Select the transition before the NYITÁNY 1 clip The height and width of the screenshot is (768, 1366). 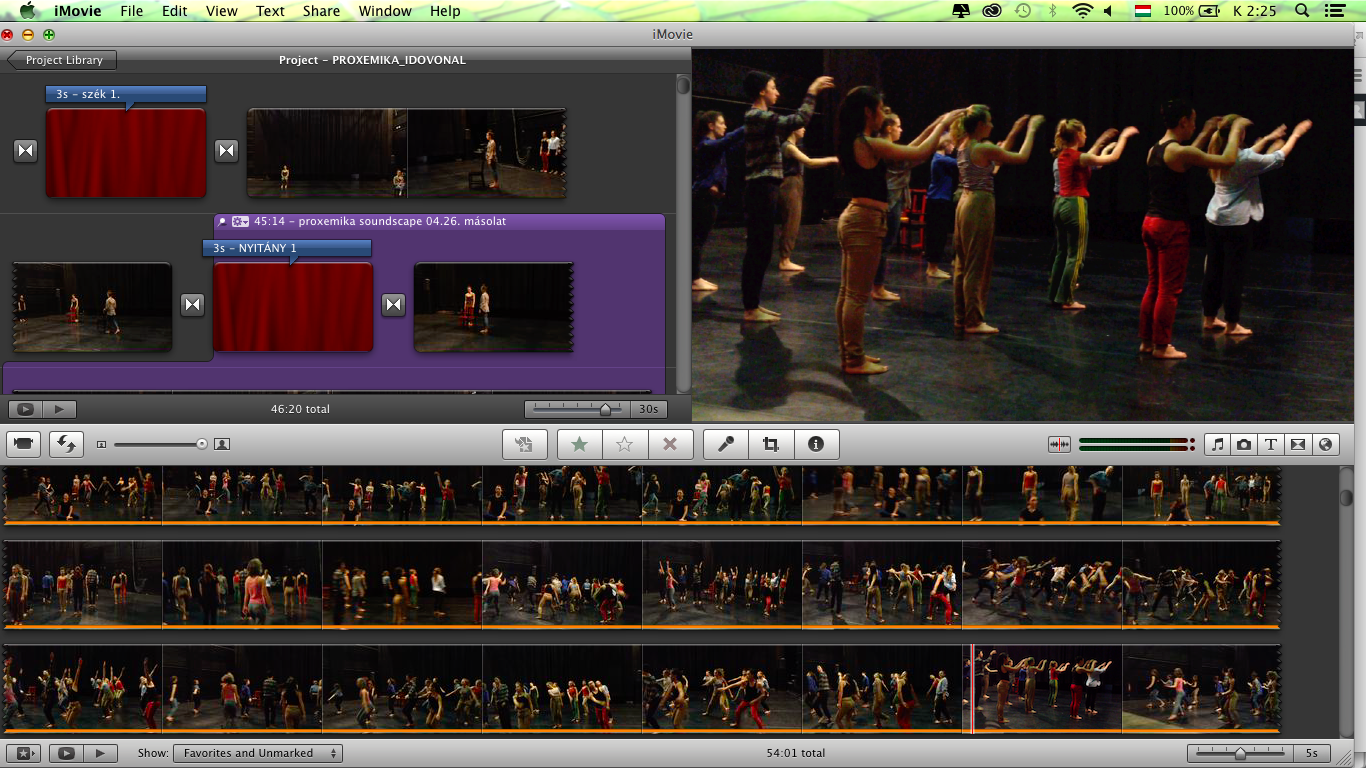click(192, 305)
